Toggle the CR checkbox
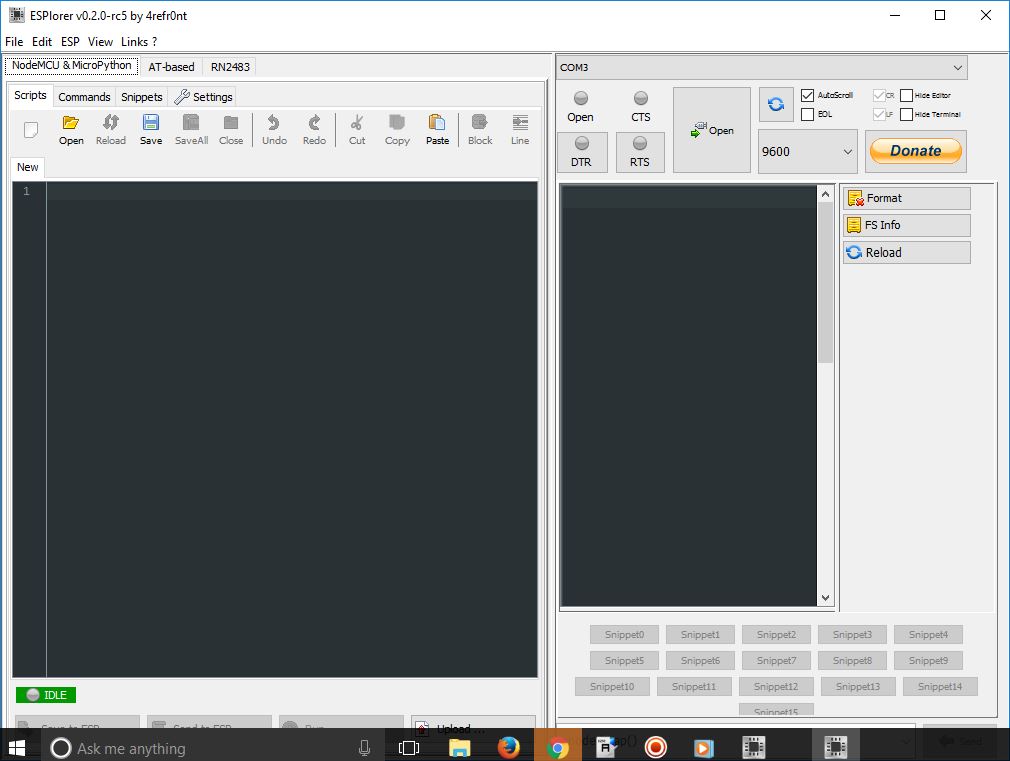This screenshot has height=761, width=1010. [879, 95]
